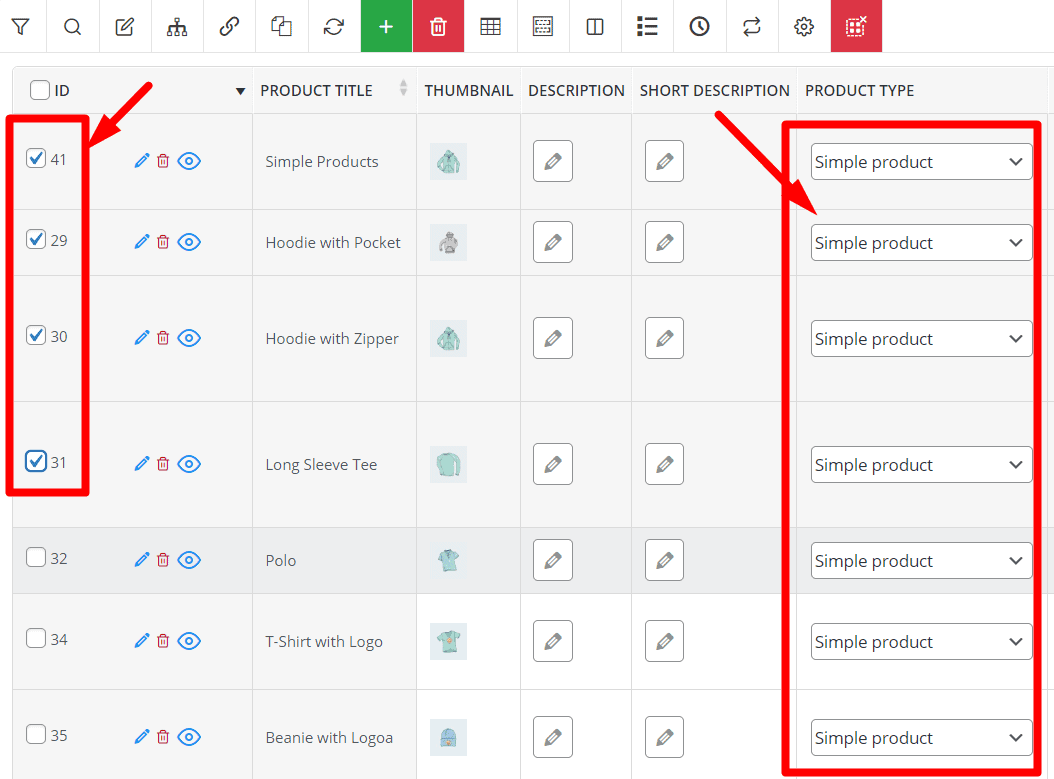Click the duplicate/copy toolbar icon
This screenshot has height=779, width=1054.
click(x=281, y=26)
